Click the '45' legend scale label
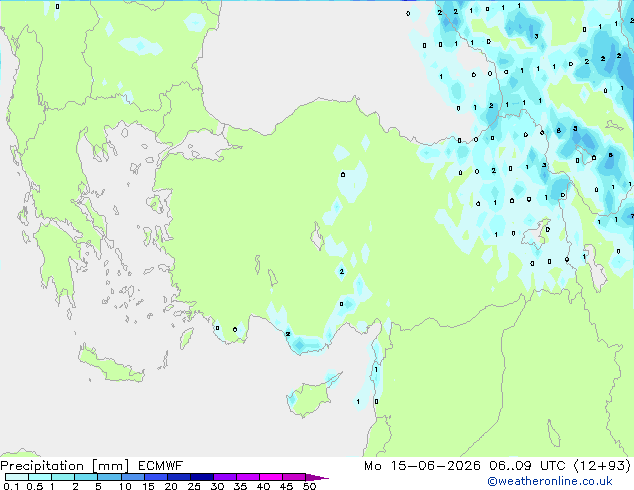The width and height of the screenshot is (634, 490). 286,486
